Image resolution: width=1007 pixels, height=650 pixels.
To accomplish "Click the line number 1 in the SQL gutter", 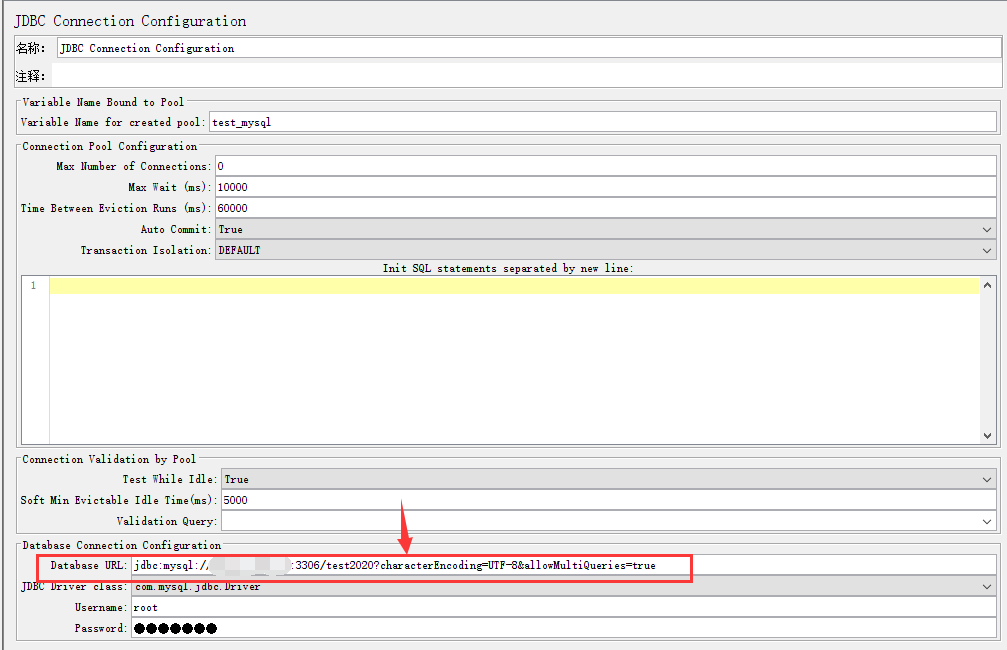I will [x=34, y=286].
